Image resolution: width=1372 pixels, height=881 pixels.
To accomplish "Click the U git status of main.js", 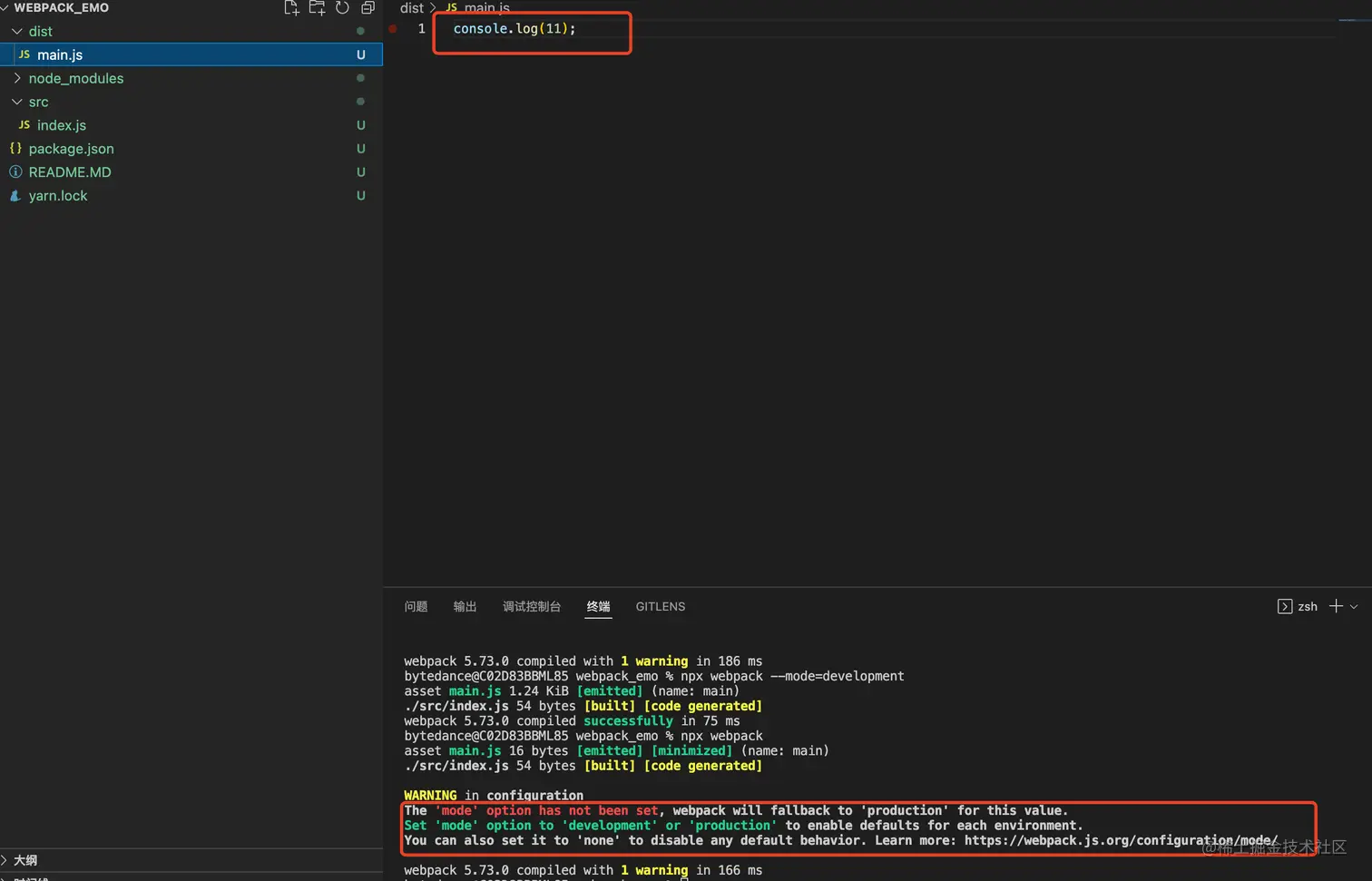I will pyautogui.click(x=361, y=54).
